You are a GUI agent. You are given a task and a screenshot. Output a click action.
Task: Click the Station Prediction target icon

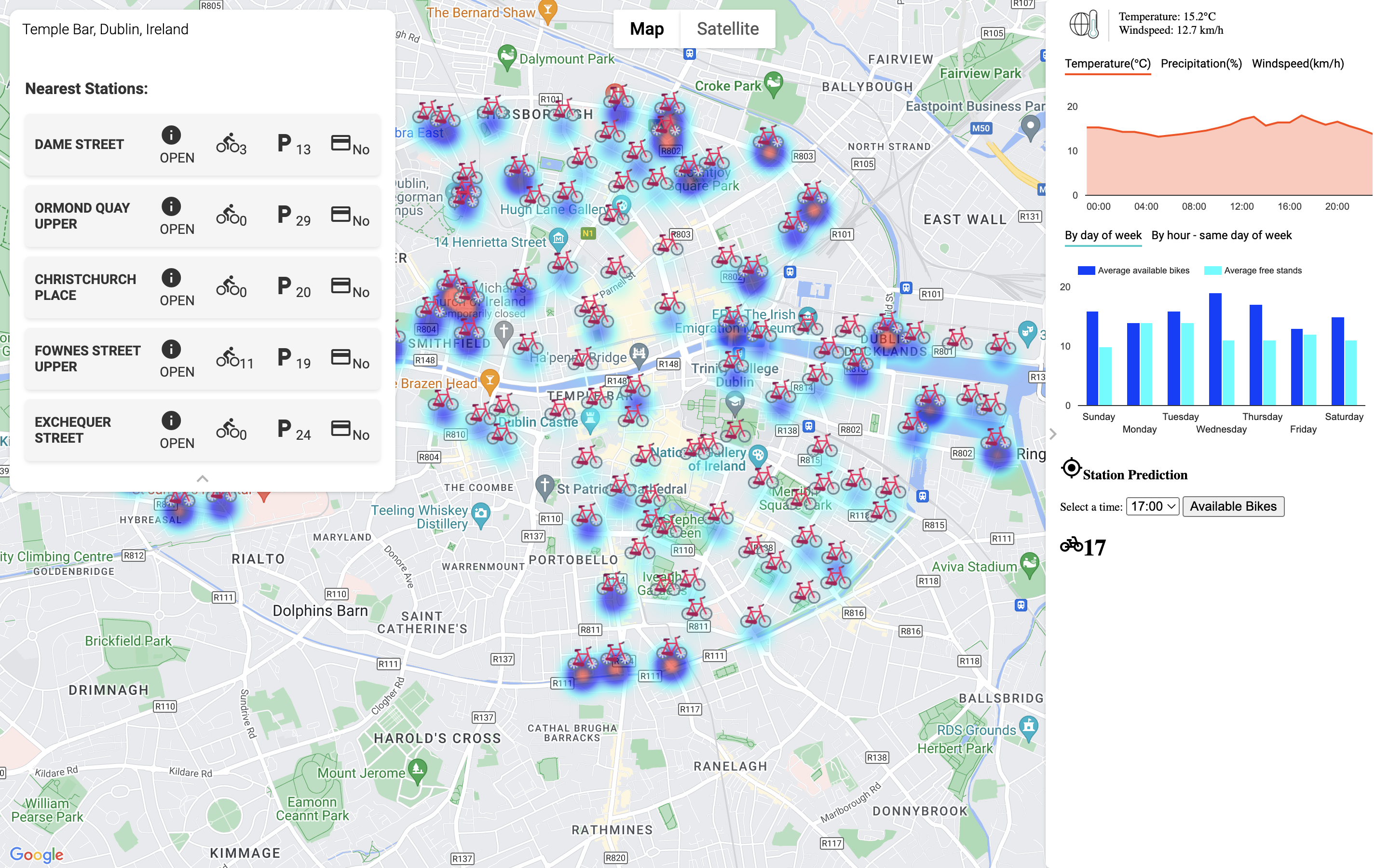point(1071,468)
